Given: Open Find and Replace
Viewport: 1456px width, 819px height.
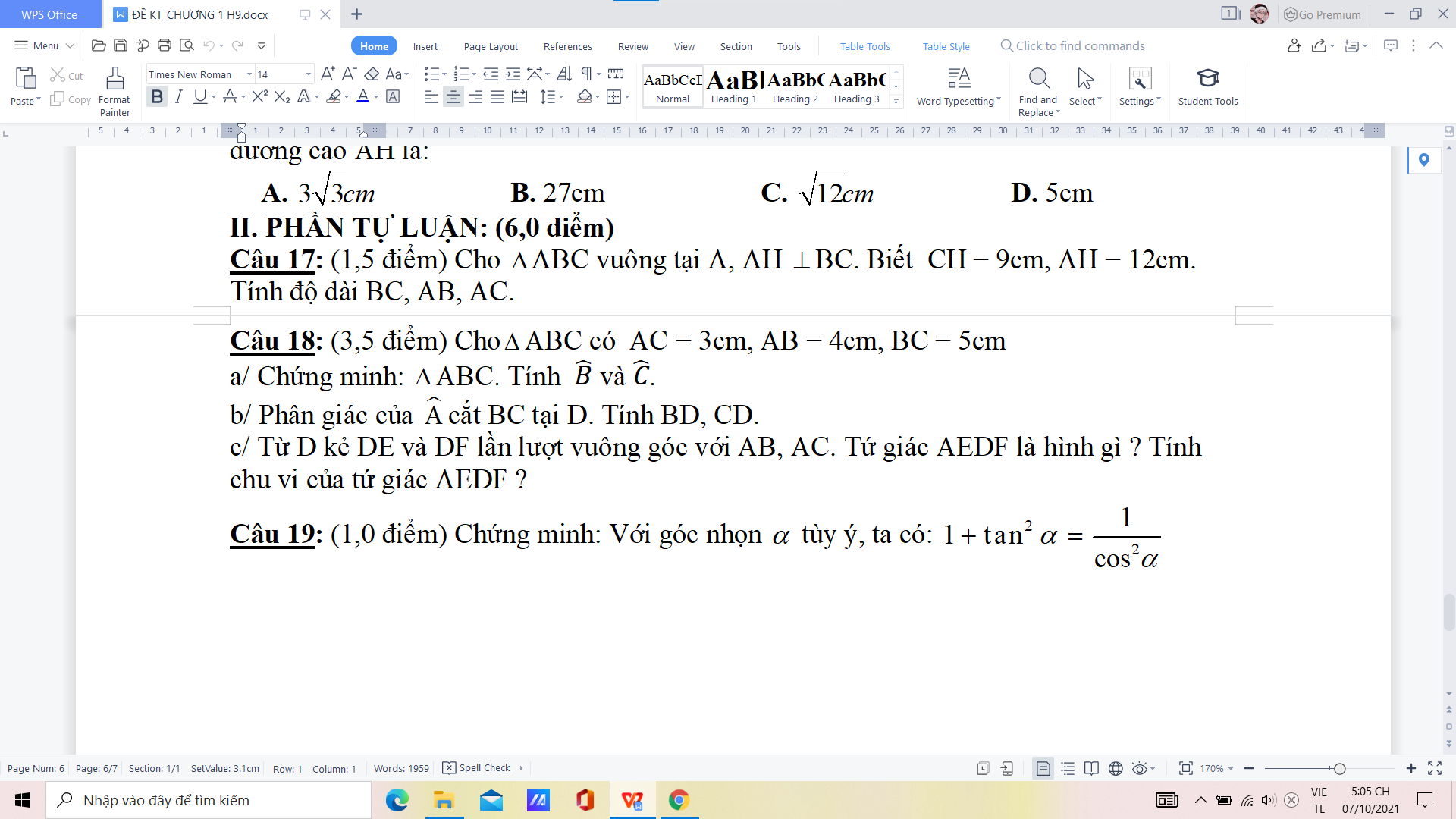Looking at the screenshot, I should tap(1038, 91).
